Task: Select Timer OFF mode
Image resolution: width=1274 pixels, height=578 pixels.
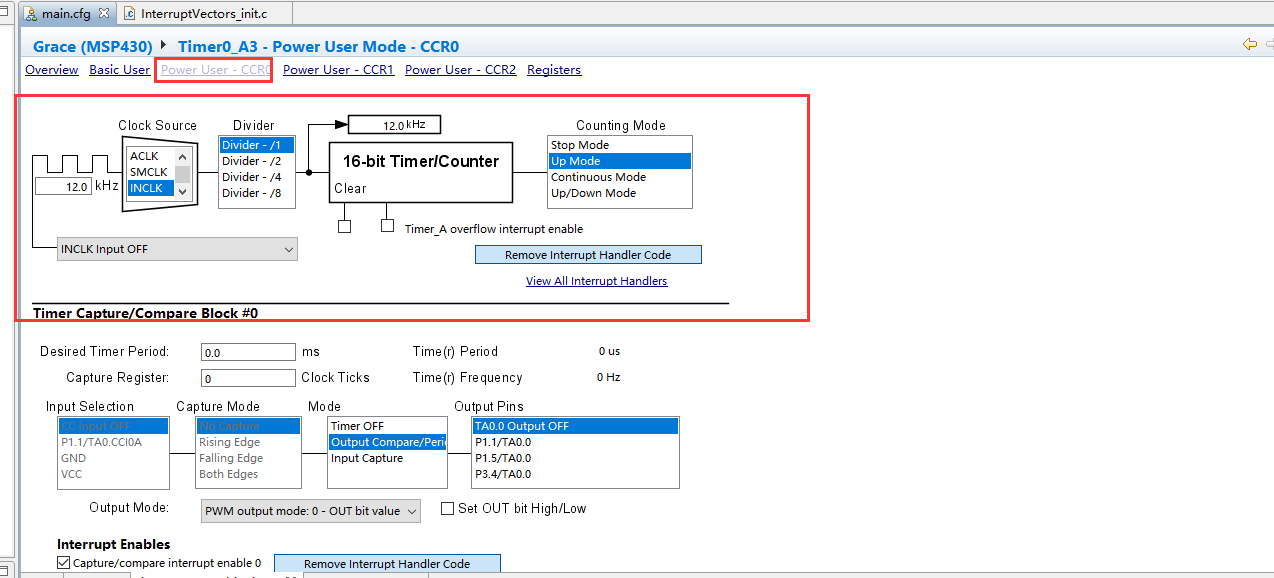Action: pyautogui.click(x=388, y=426)
